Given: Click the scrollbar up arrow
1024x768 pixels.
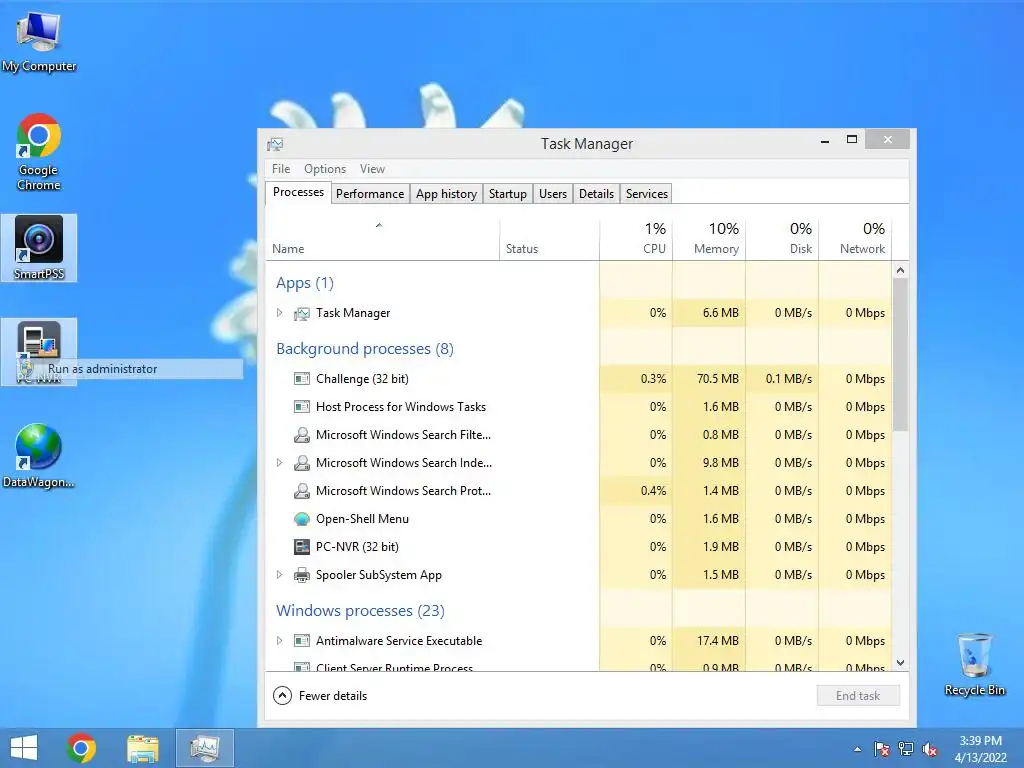Looking at the screenshot, I should 901,270.
